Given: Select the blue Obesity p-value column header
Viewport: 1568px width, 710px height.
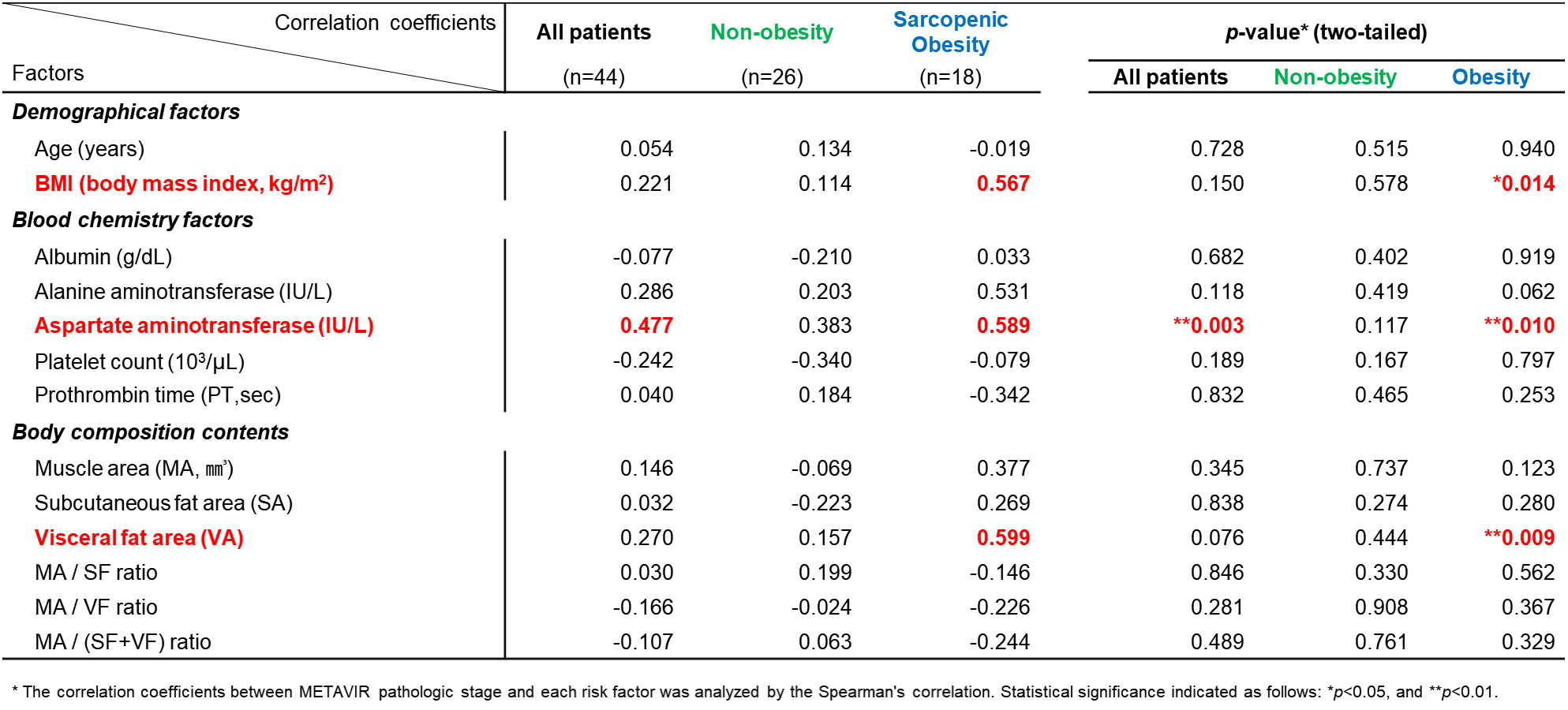Looking at the screenshot, I should (1491, 77).
